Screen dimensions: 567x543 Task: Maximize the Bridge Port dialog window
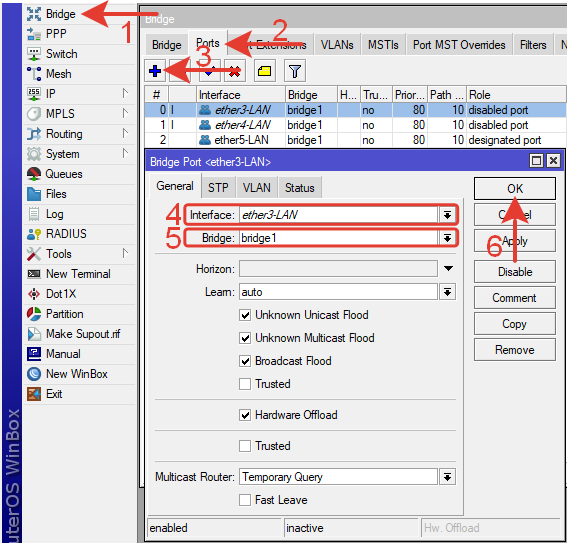tap(536, 161)
